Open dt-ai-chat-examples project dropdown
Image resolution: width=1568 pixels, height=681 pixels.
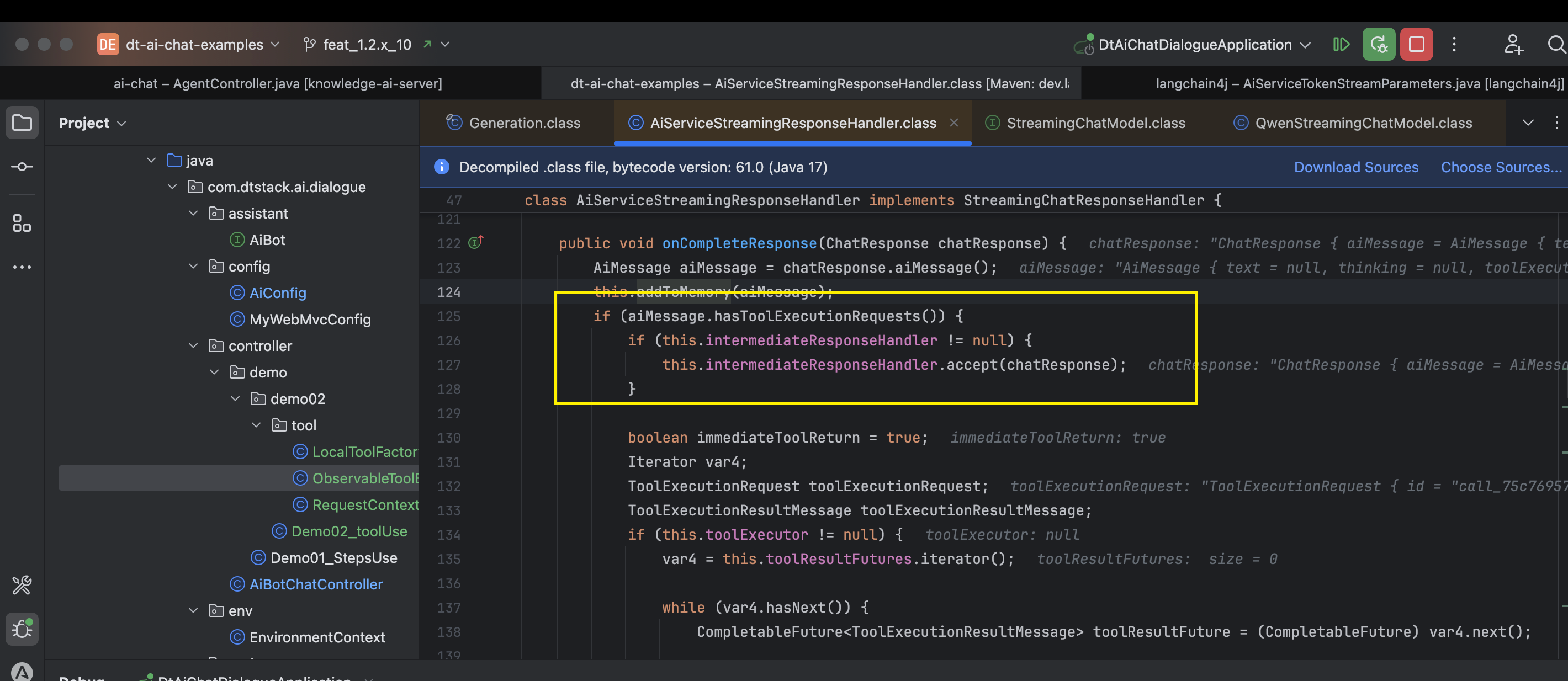[x=202, y=45]
